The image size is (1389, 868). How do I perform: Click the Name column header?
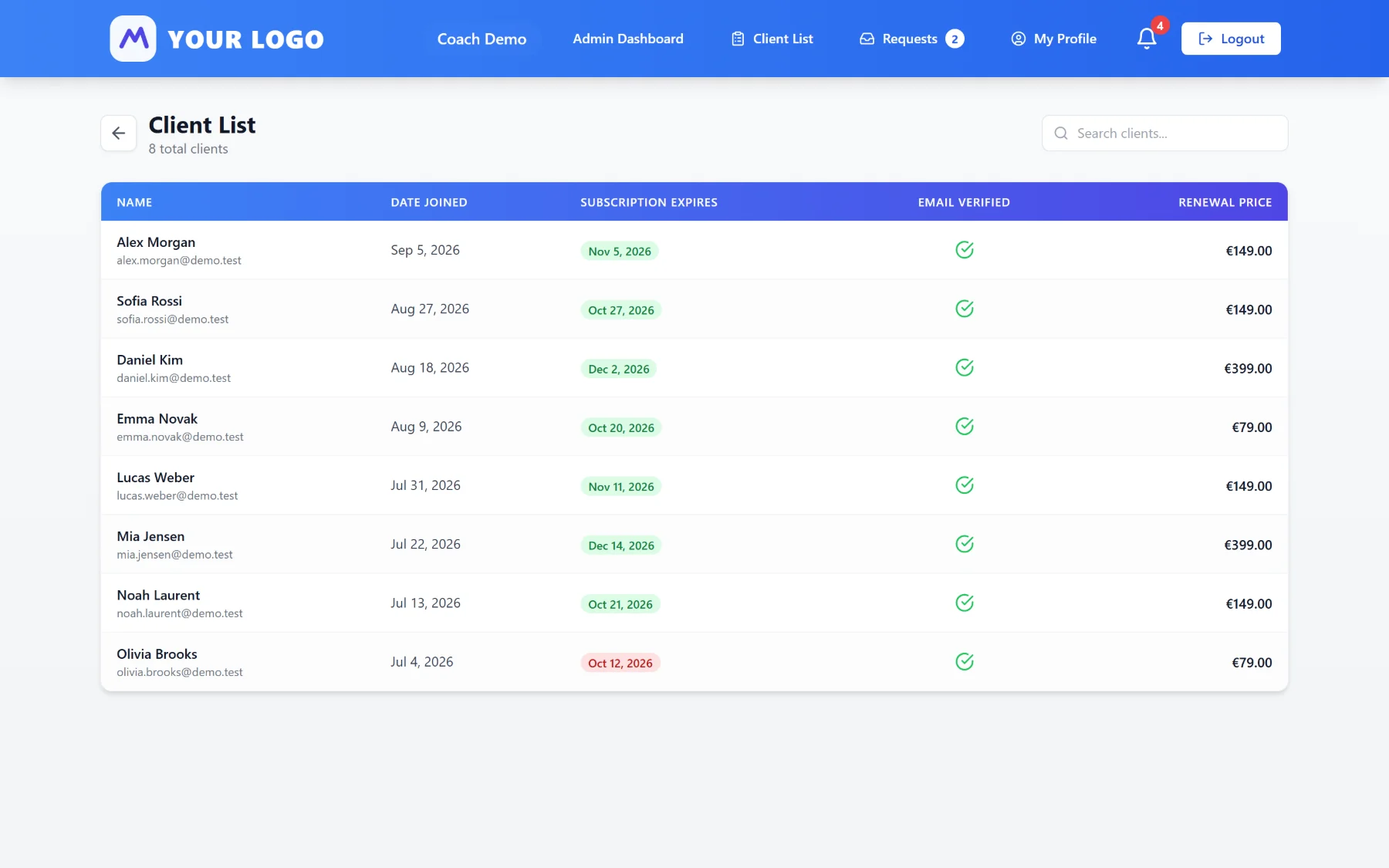134,202
